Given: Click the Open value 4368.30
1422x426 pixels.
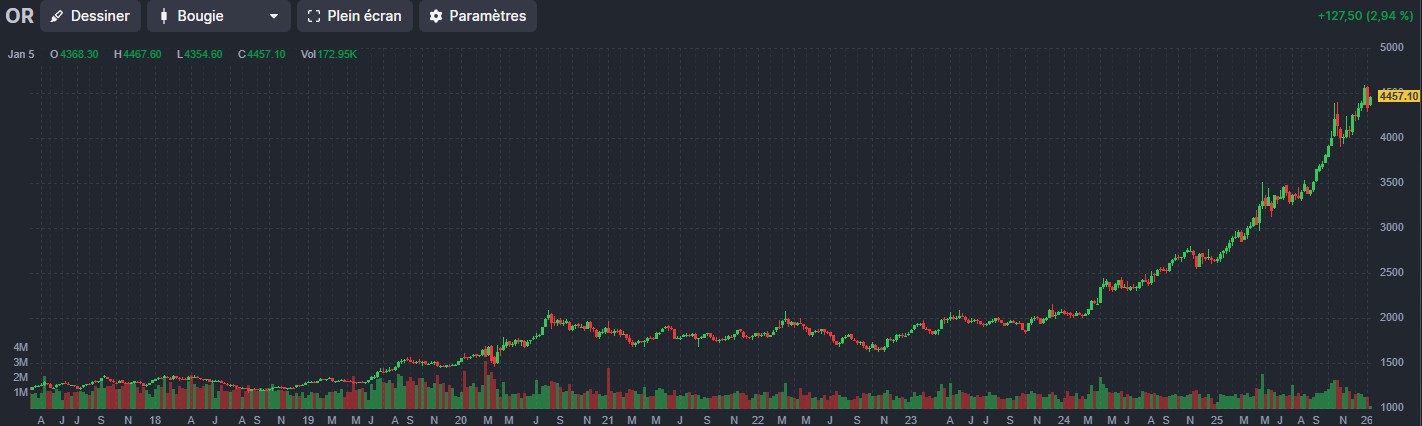Looking at the screenshot, I should point(78,54).
